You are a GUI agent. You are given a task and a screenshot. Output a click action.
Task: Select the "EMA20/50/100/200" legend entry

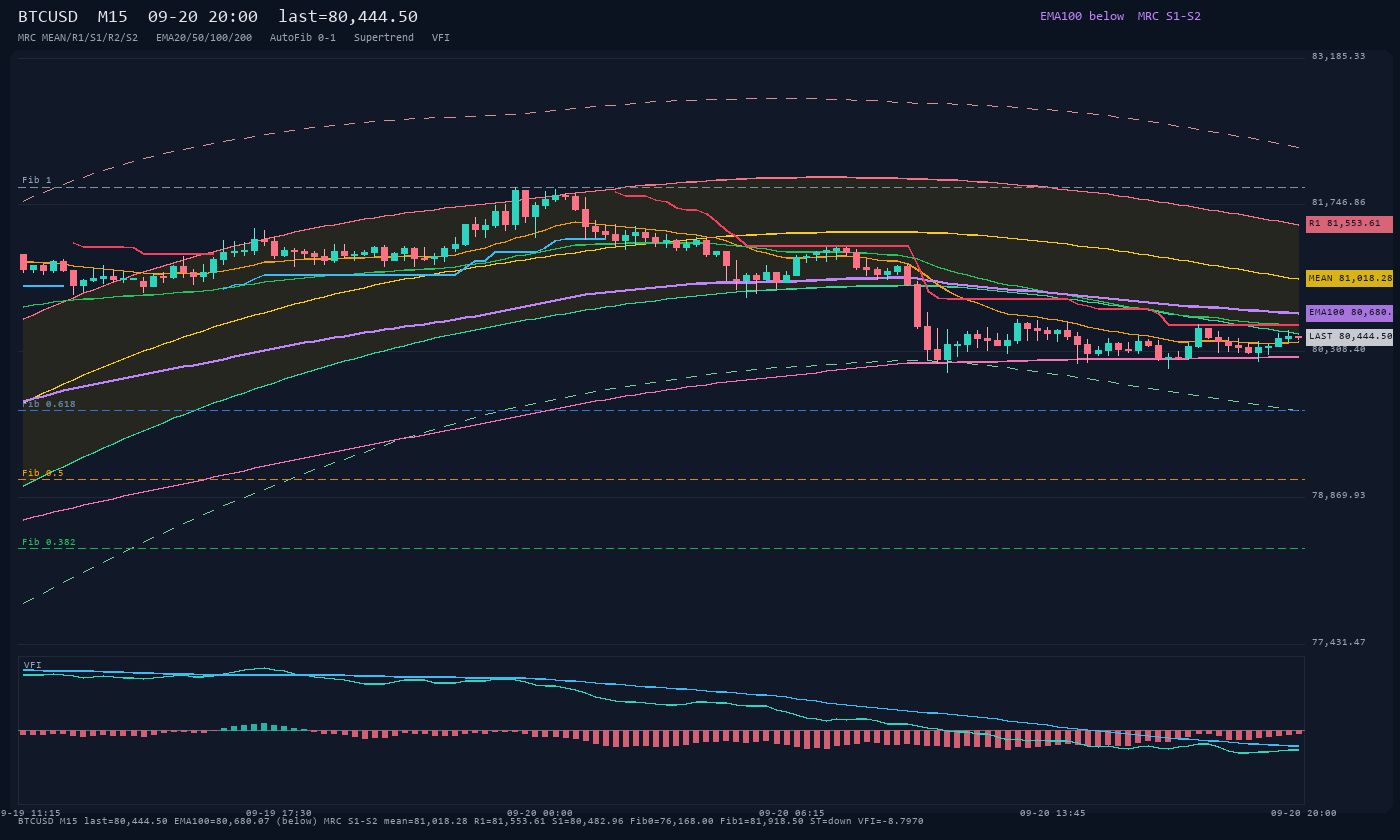click(x=204, y=38)
